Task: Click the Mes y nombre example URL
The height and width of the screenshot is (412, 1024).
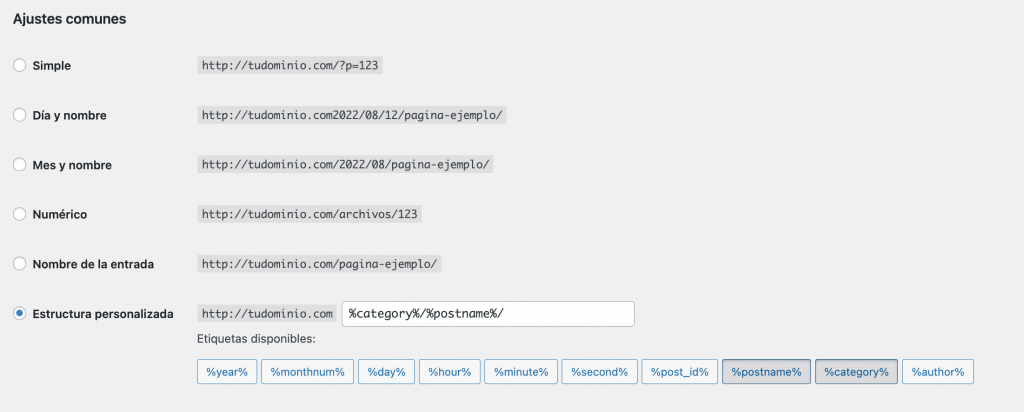Action: [346, 165]
